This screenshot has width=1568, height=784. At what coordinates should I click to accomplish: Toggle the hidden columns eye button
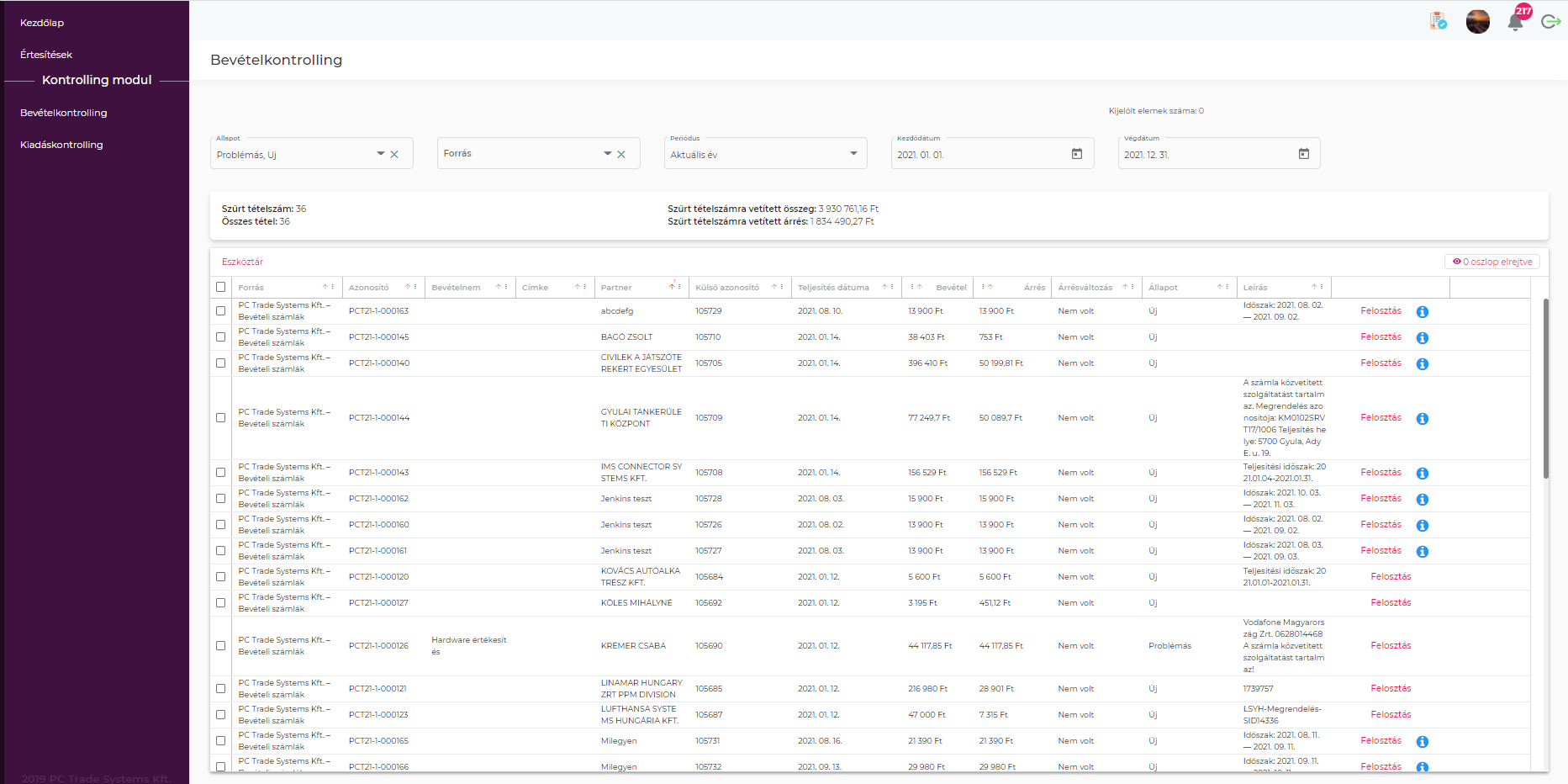[1492, 262]
